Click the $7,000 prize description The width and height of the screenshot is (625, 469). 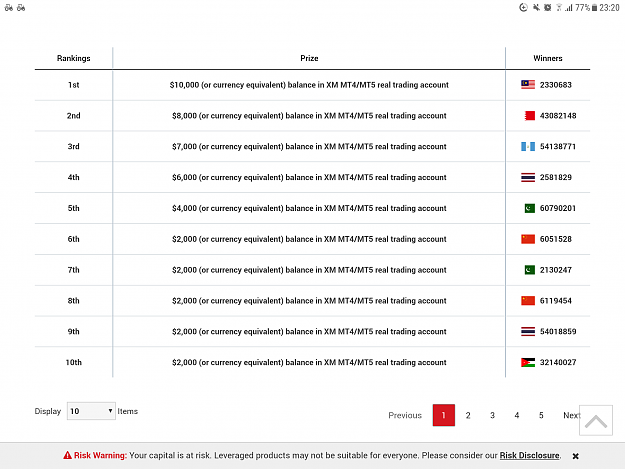309,146
